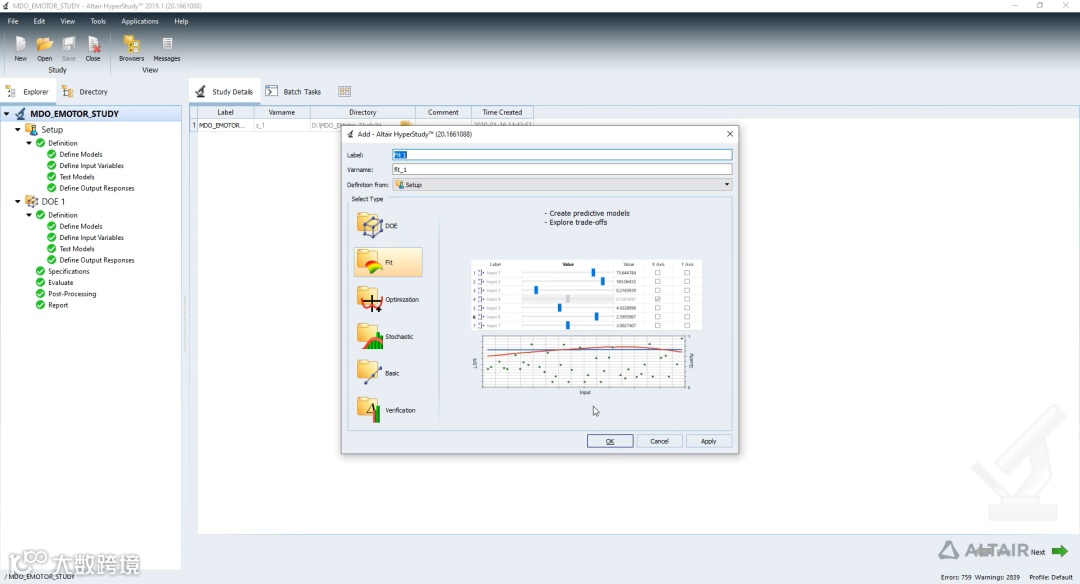The height and width of the screenshot is (584, 1080).
Task: Collapse the DOE 1 tree node
Action: (18, 201)
